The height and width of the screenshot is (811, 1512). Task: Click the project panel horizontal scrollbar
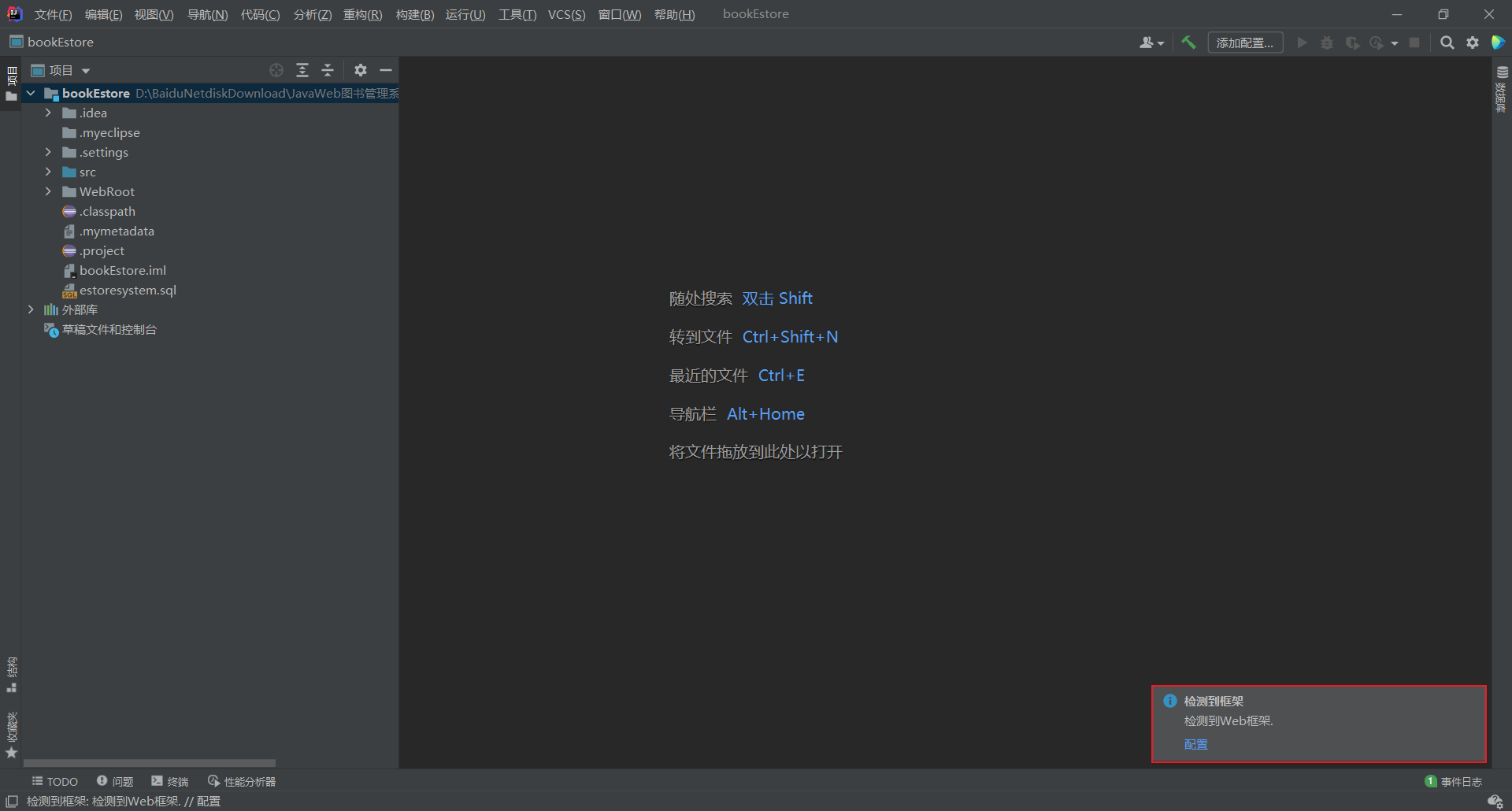point(150,763)
